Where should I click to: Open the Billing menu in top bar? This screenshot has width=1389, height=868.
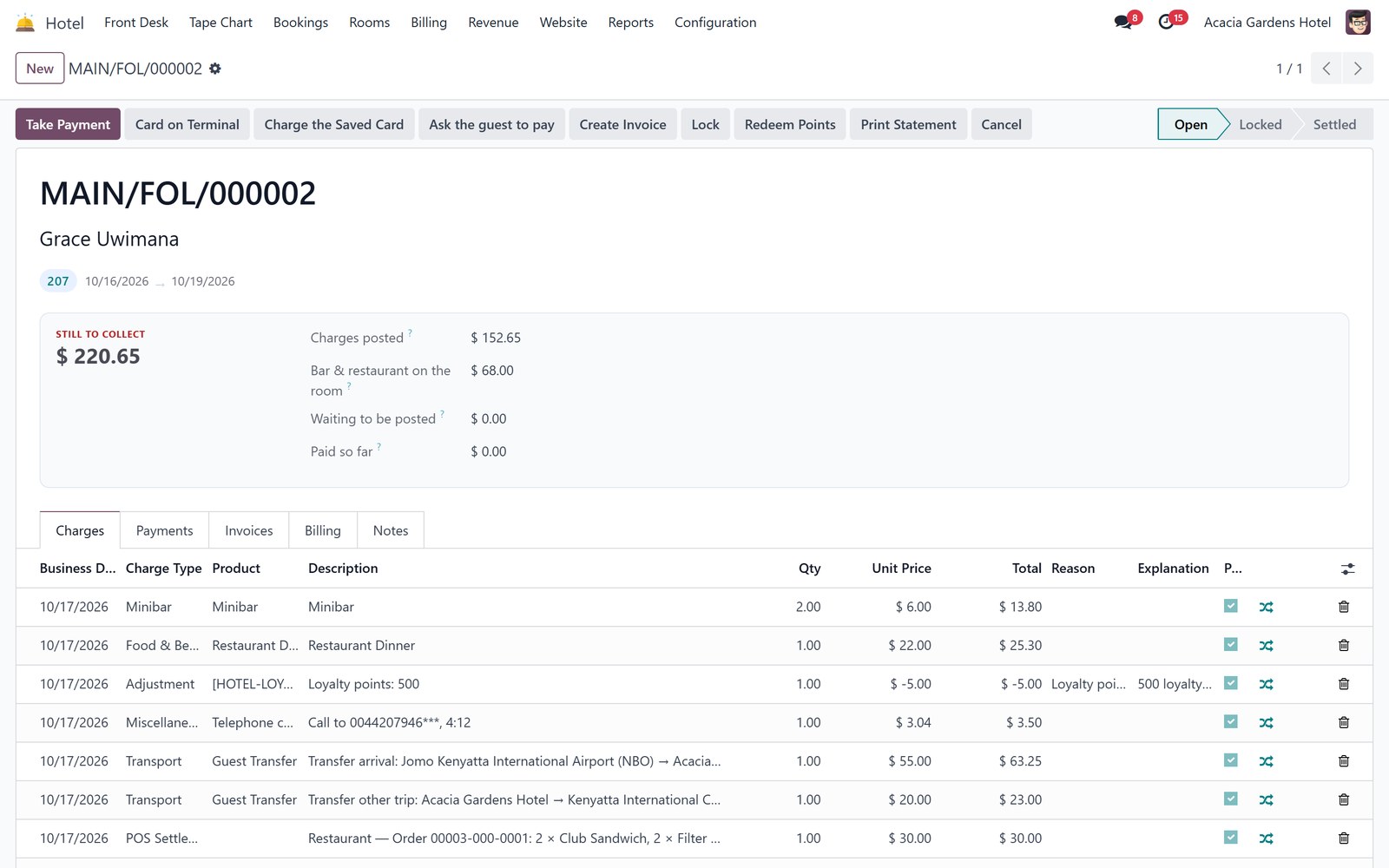[x=429, y=23]
